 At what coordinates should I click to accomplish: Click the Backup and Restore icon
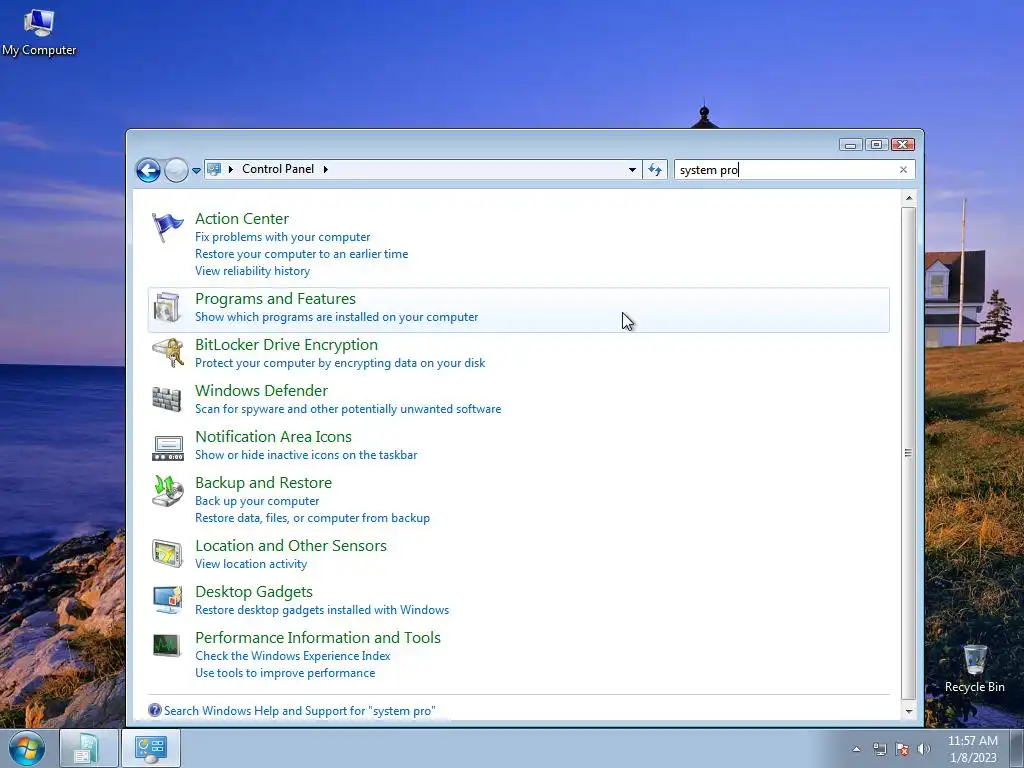[167, 491]
